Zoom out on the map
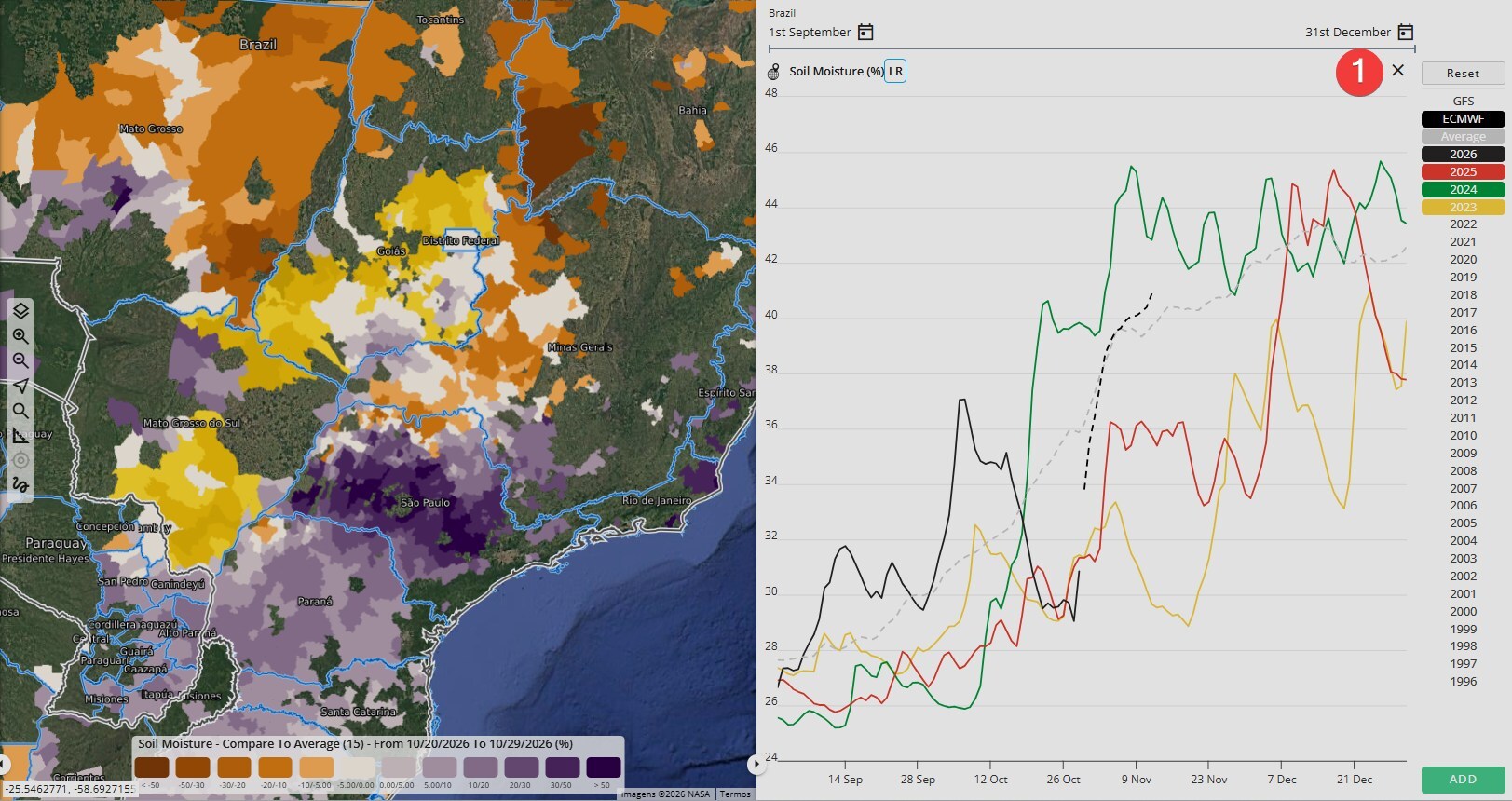Screen dimensions: 1512x801 point(20,361)
